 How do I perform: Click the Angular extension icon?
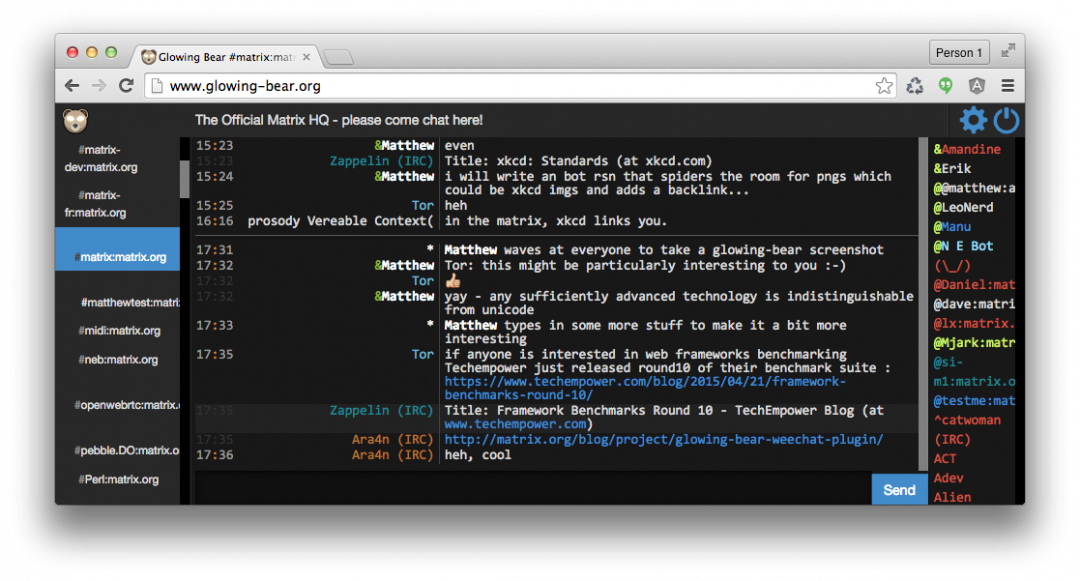[977, 86]
